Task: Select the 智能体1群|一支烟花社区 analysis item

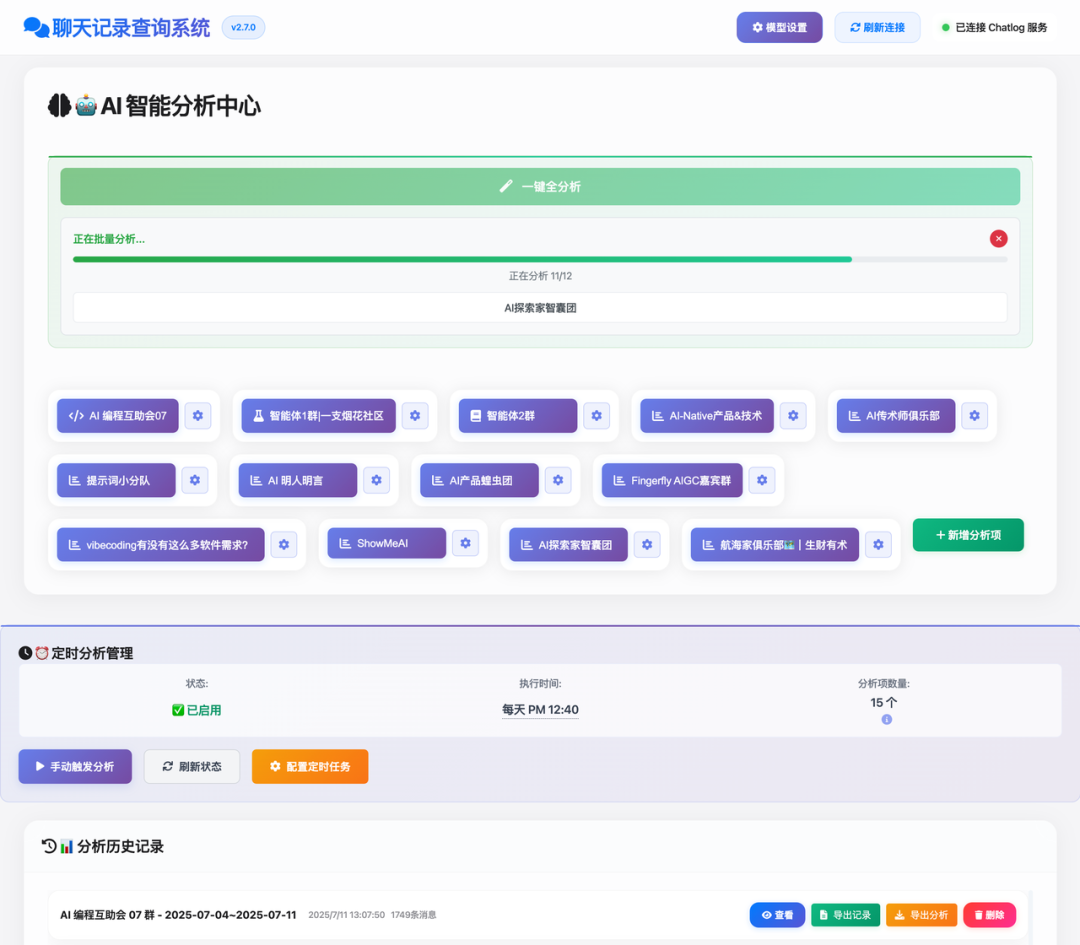Action: coord(318,416)
